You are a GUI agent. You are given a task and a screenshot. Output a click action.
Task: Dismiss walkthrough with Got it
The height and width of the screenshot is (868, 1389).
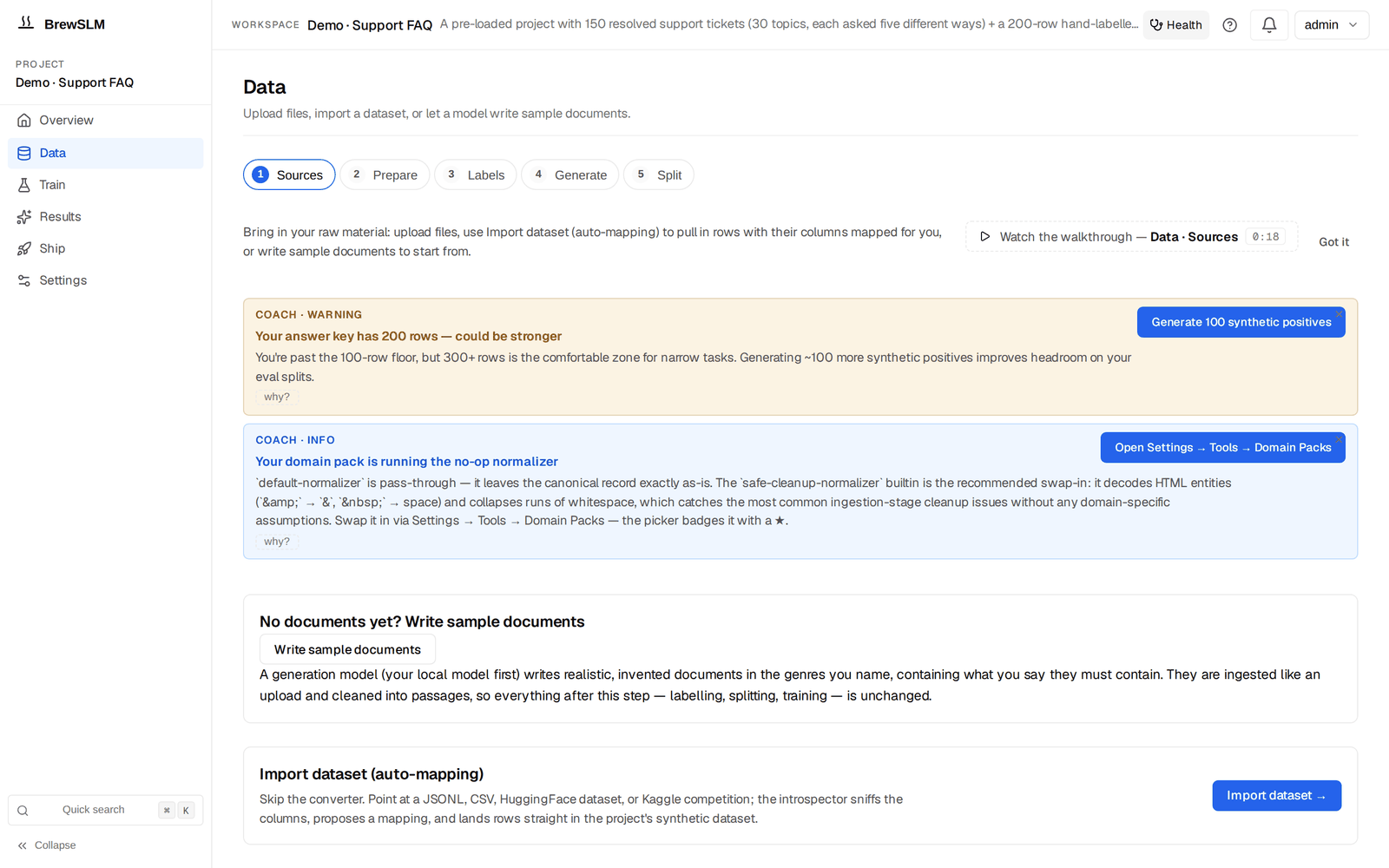click(x=1333, y=242)
